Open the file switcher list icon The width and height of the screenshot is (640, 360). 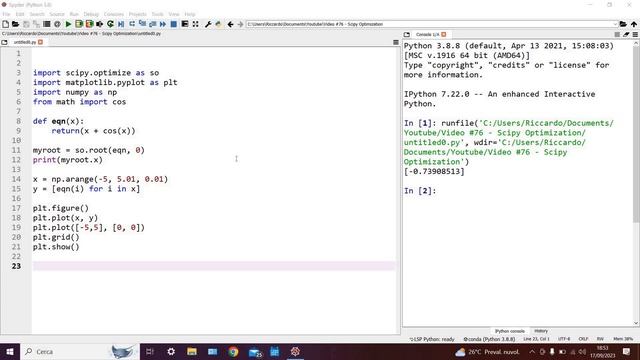coord(47,24)
